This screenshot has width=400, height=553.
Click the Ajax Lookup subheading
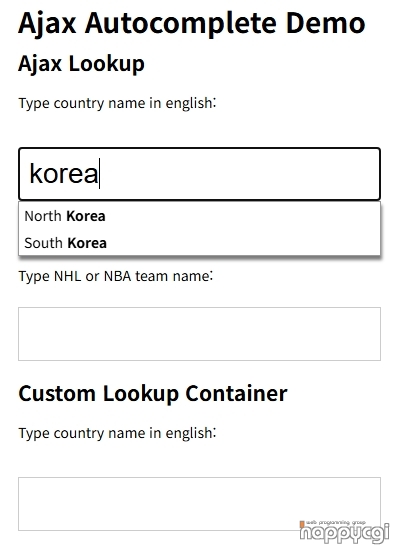(x=81, y=64)
